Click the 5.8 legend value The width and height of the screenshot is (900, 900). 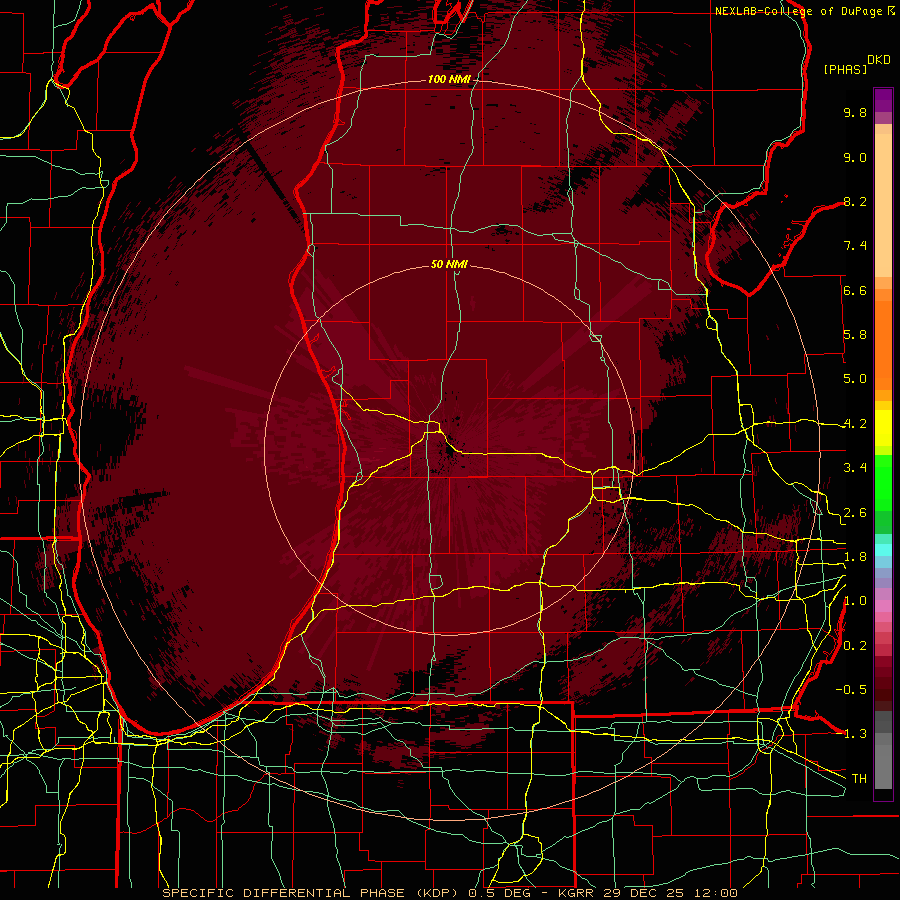click(x=855, y=335)
